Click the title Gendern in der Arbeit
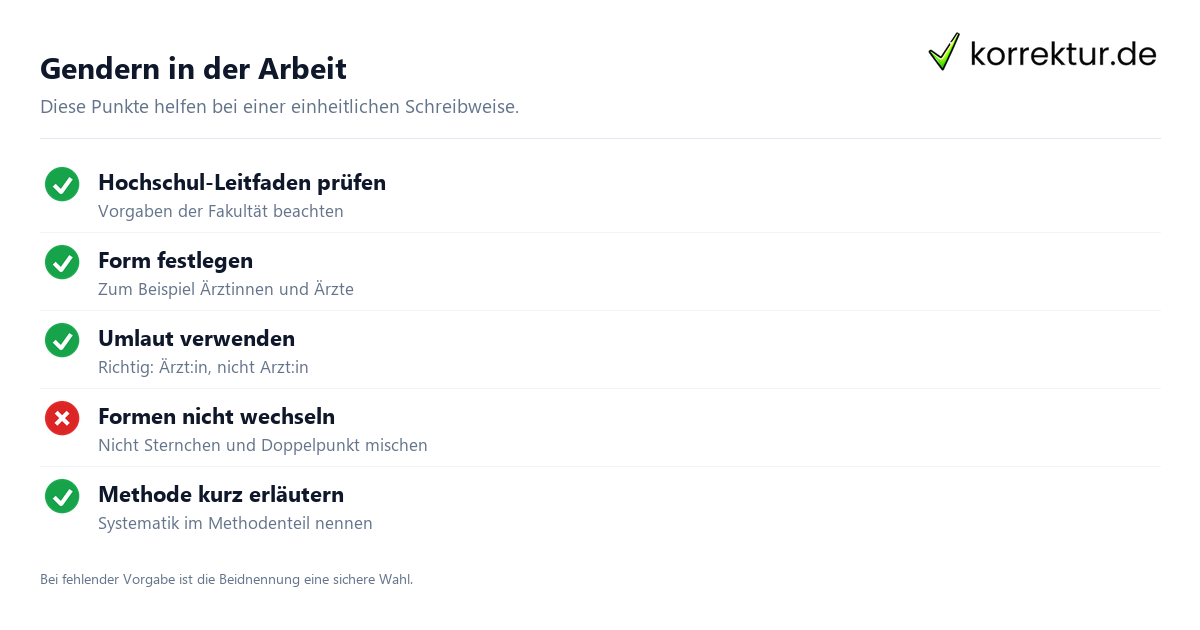This screenshot has height=630, width=1200. [193, 69]
